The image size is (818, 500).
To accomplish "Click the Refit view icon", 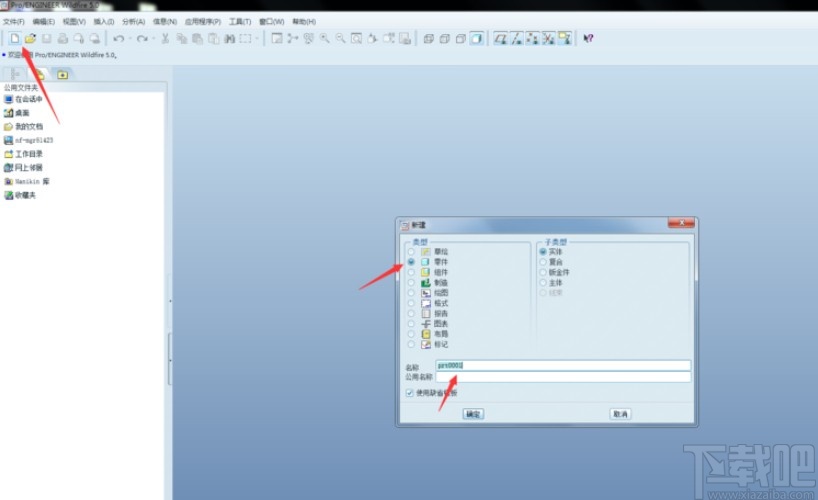I will (x=356, y=38).
